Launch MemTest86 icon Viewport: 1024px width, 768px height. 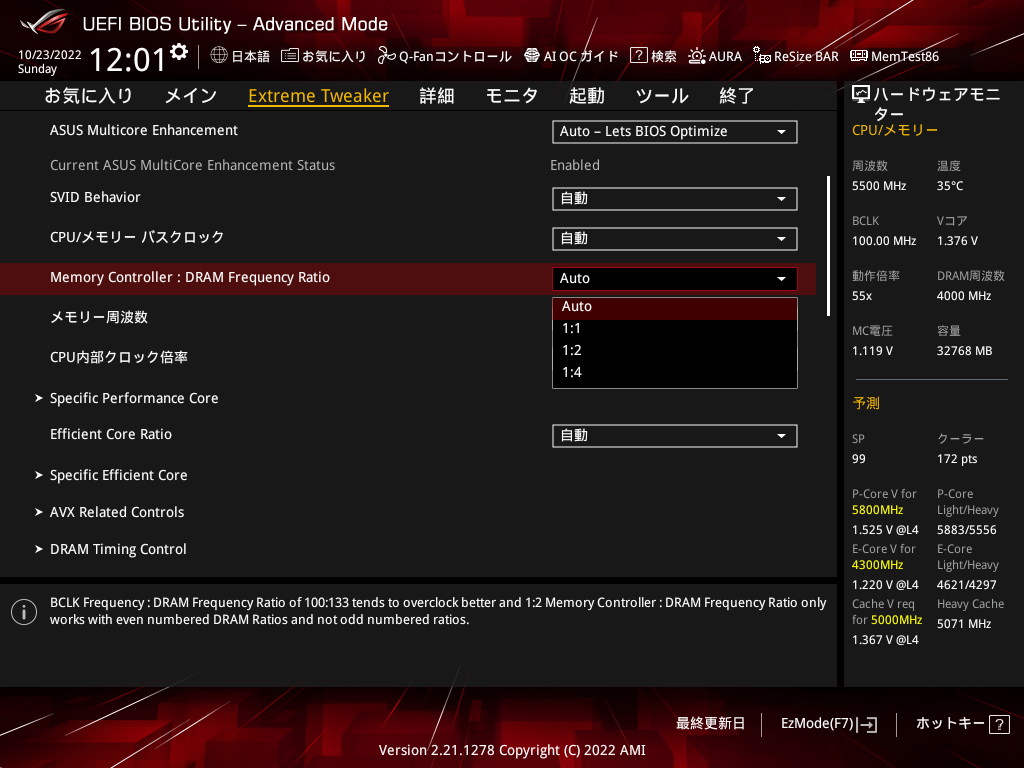pyautogui.click(x=858, y=56)
